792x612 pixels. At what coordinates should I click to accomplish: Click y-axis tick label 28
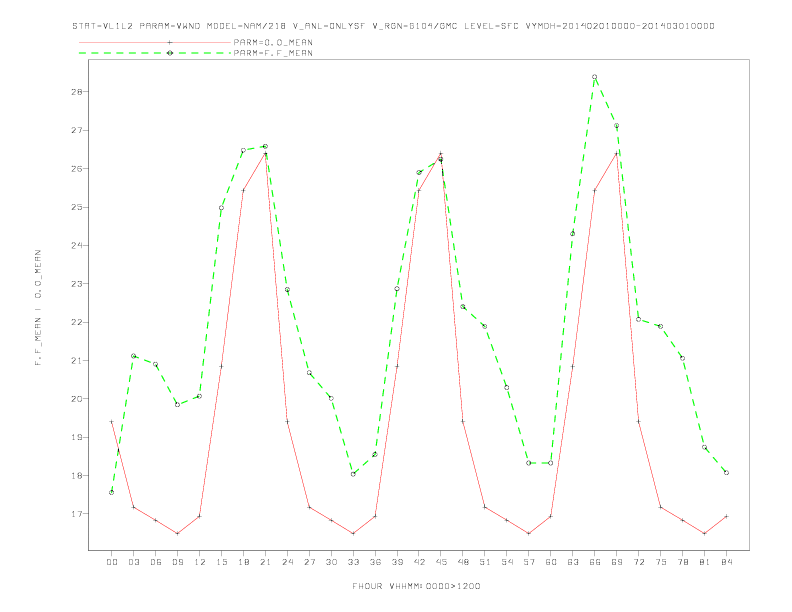click(77, 92)
